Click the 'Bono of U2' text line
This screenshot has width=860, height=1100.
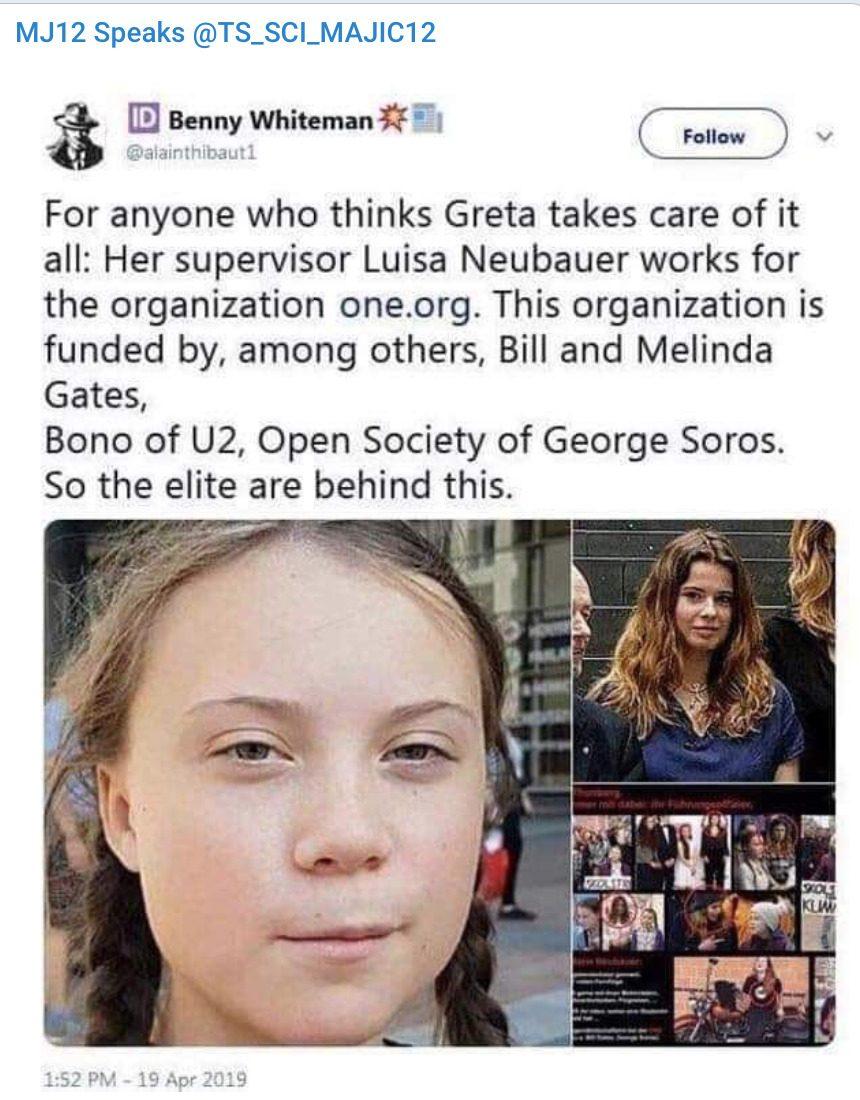(414, 441)
